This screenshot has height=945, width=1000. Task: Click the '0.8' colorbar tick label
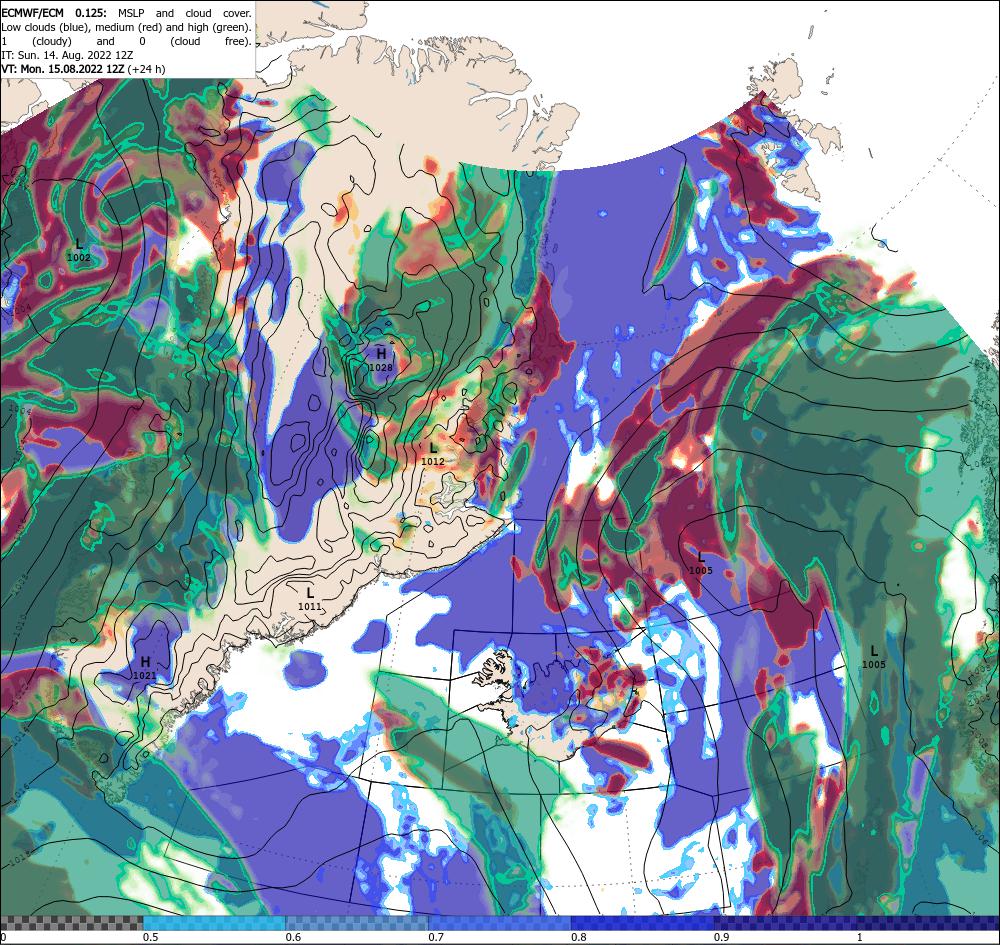(579, 937)
